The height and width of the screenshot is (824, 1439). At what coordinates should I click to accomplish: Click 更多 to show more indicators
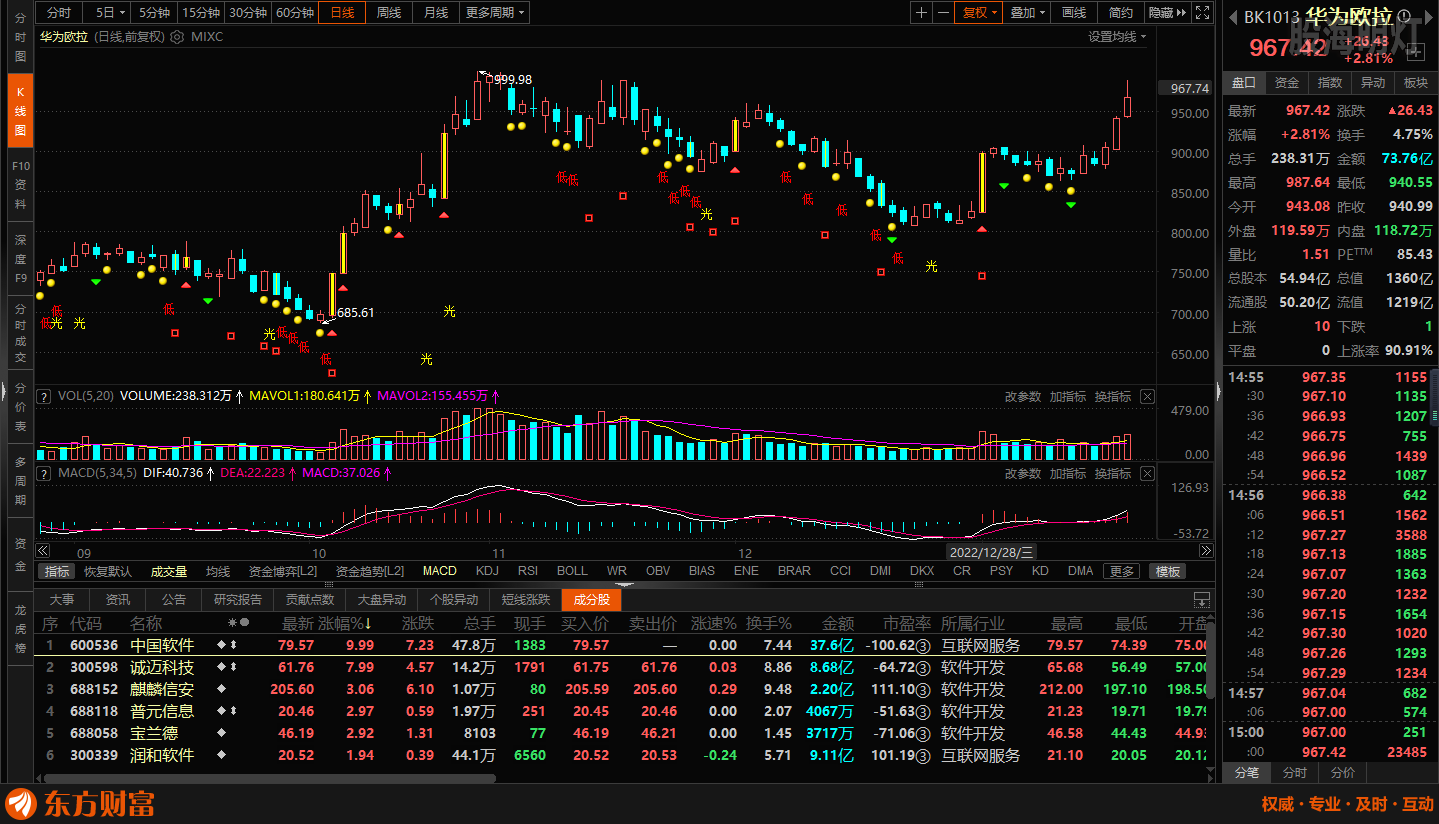[1122, 571]
